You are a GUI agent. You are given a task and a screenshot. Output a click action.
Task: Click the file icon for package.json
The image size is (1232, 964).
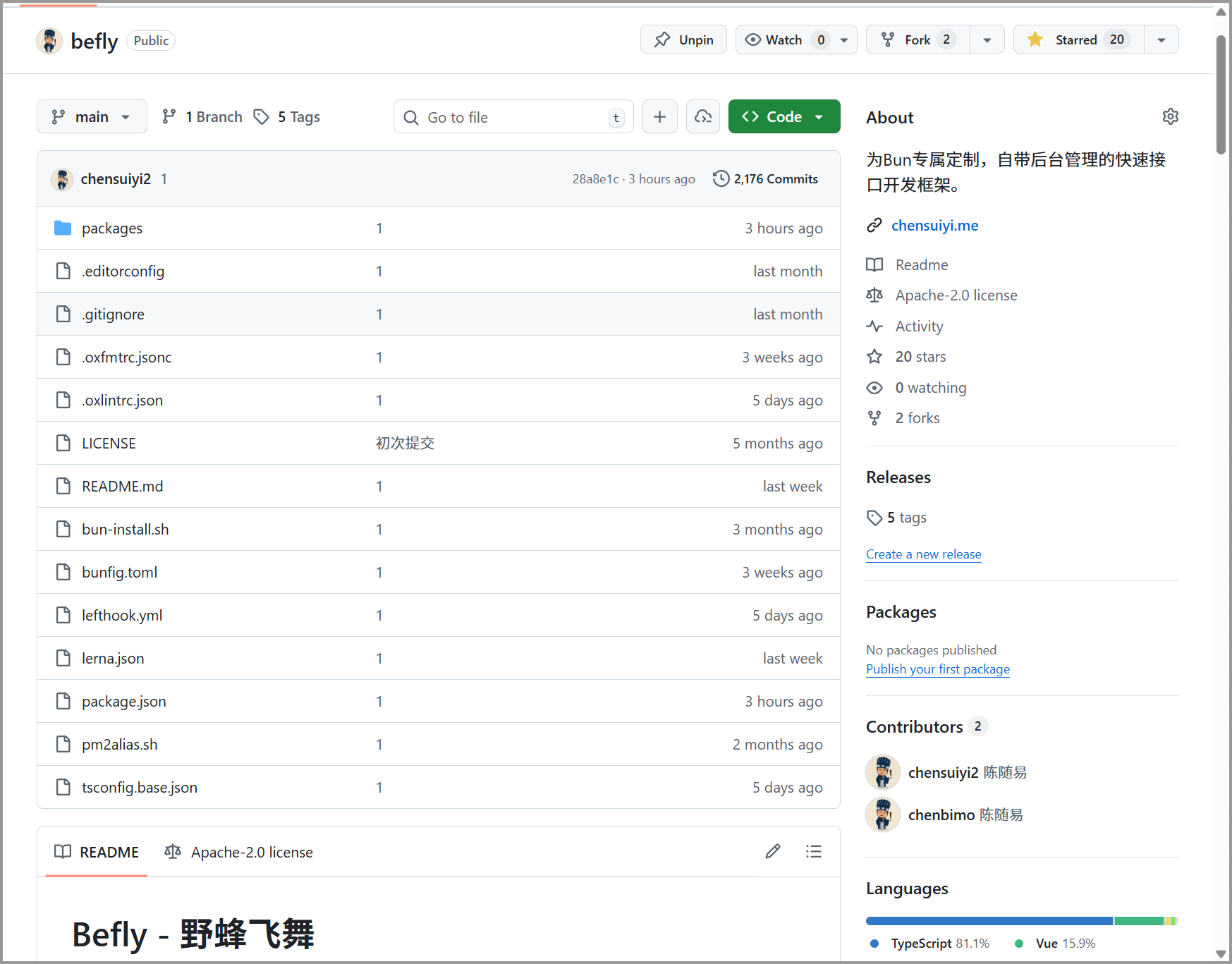coord(63,702)
